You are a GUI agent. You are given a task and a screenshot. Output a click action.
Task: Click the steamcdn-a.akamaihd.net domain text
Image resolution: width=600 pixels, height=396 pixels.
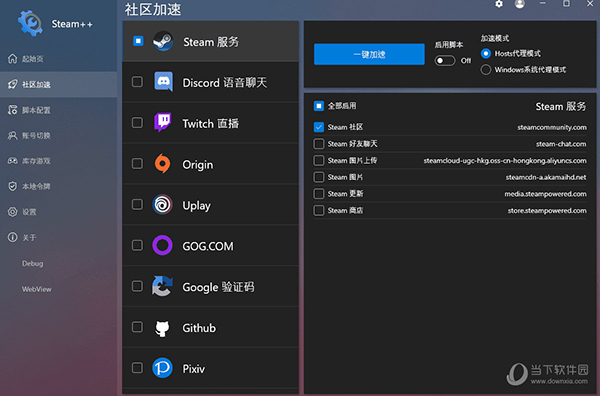546,177
